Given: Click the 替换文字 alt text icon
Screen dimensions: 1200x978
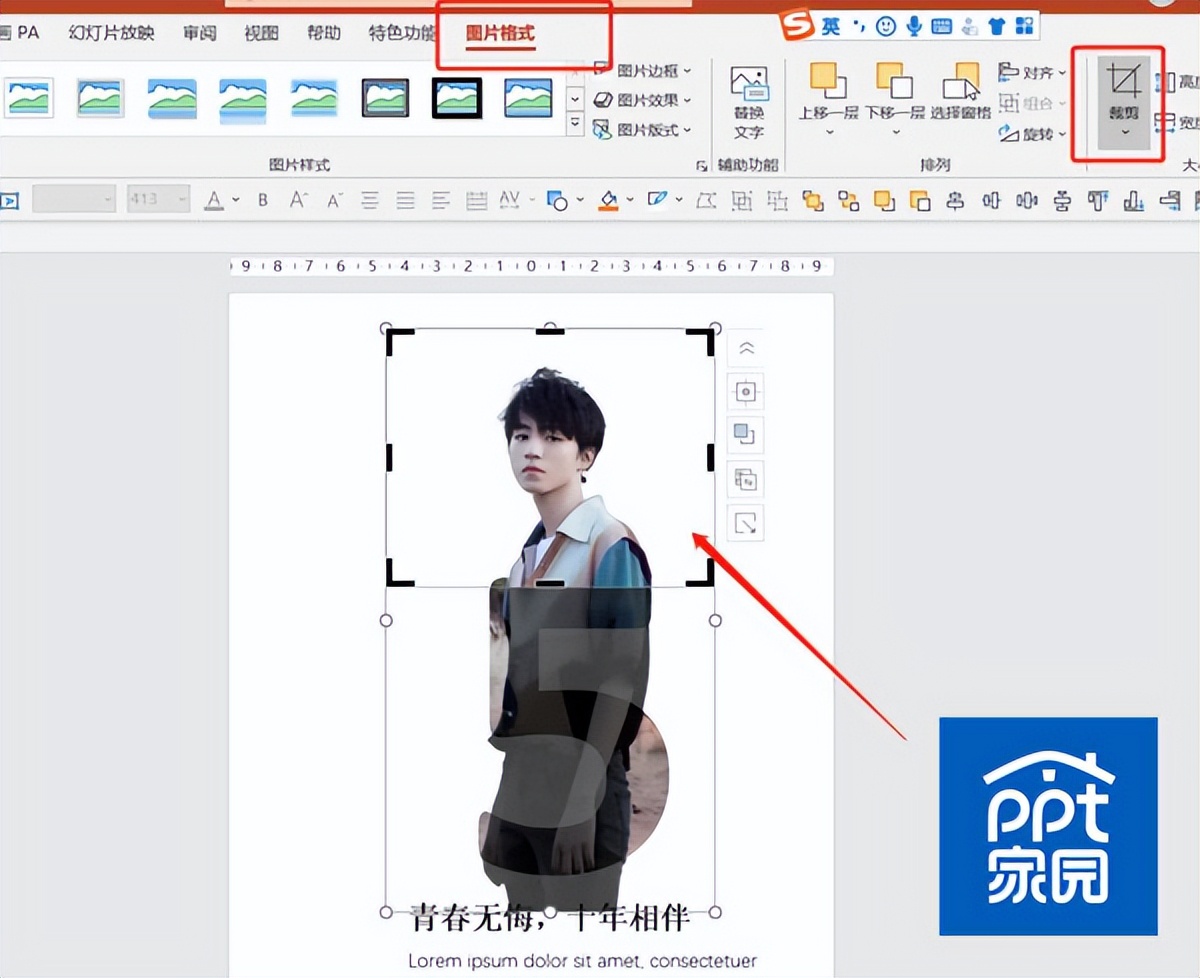Looking at the screenshot, I should coord(748,84).
